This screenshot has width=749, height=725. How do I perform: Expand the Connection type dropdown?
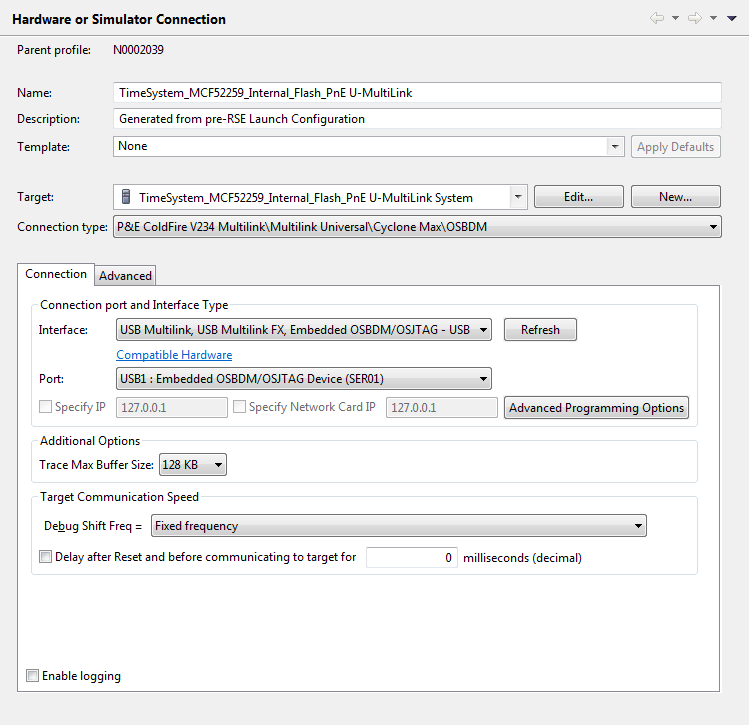tap(713, 227)
